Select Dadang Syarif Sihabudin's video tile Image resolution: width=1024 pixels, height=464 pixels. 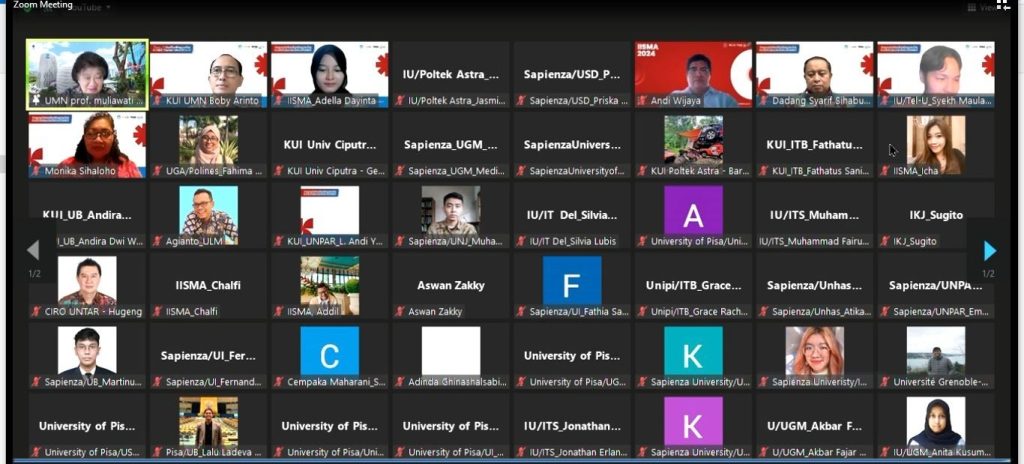click(x=814, y=68)
